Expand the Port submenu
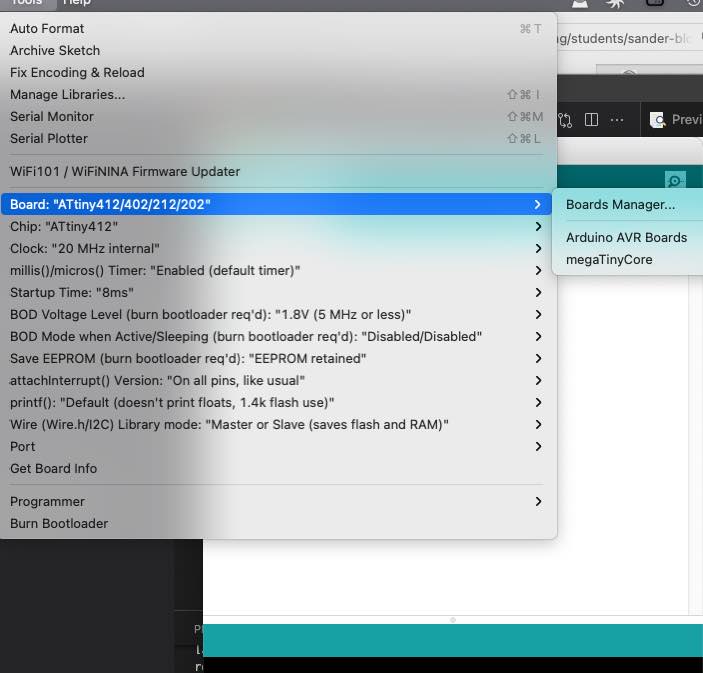703x673 pixels. pos(276,446)
